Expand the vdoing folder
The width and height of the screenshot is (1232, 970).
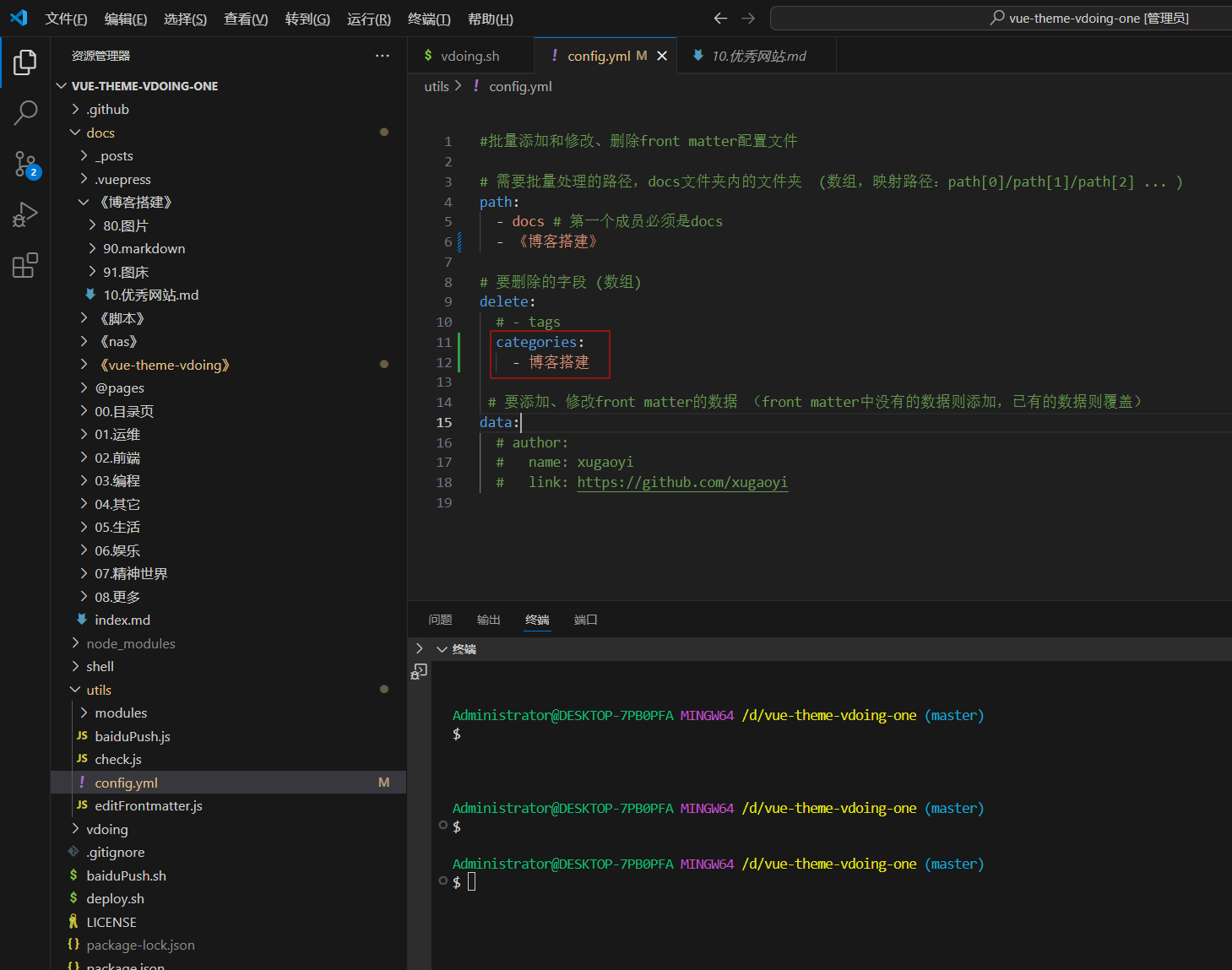(x=228, y=829)
